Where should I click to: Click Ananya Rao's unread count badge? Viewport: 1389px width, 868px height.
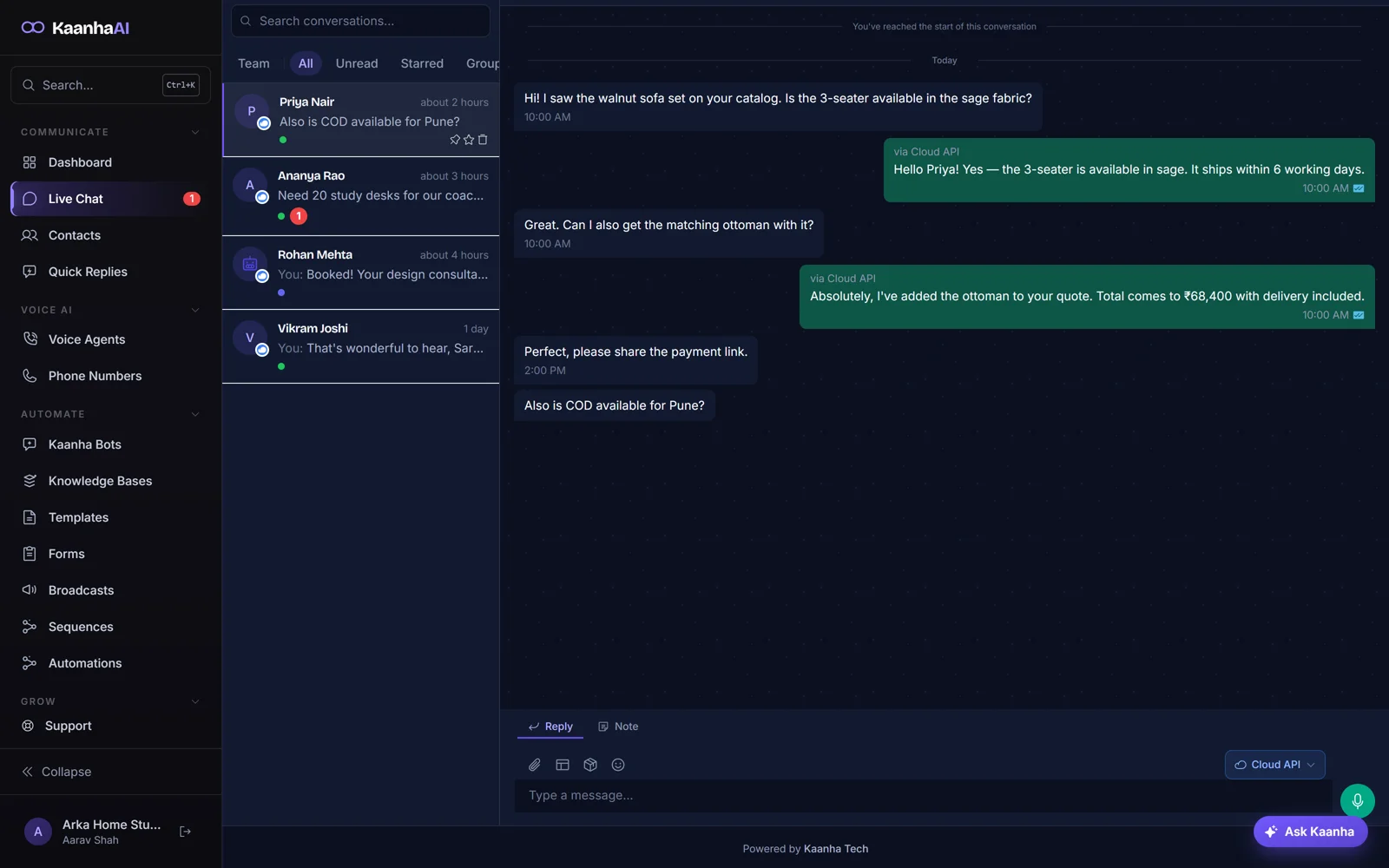click(299, 216)
